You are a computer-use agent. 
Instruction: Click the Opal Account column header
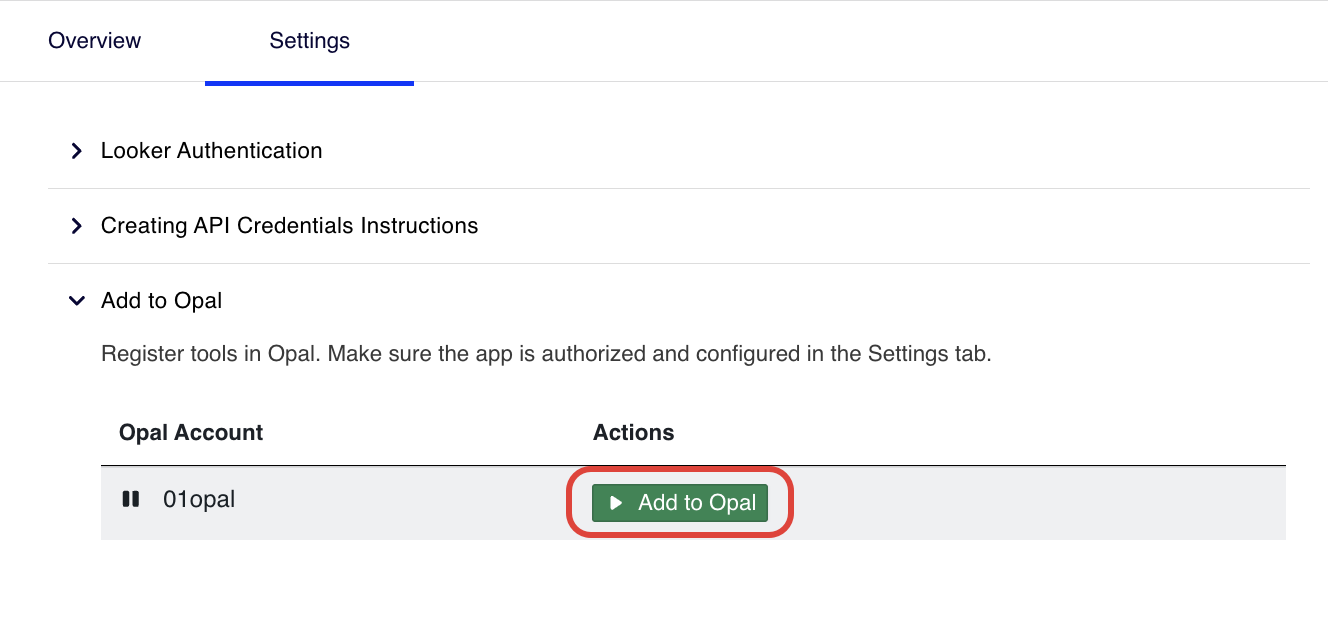(191, 432)
